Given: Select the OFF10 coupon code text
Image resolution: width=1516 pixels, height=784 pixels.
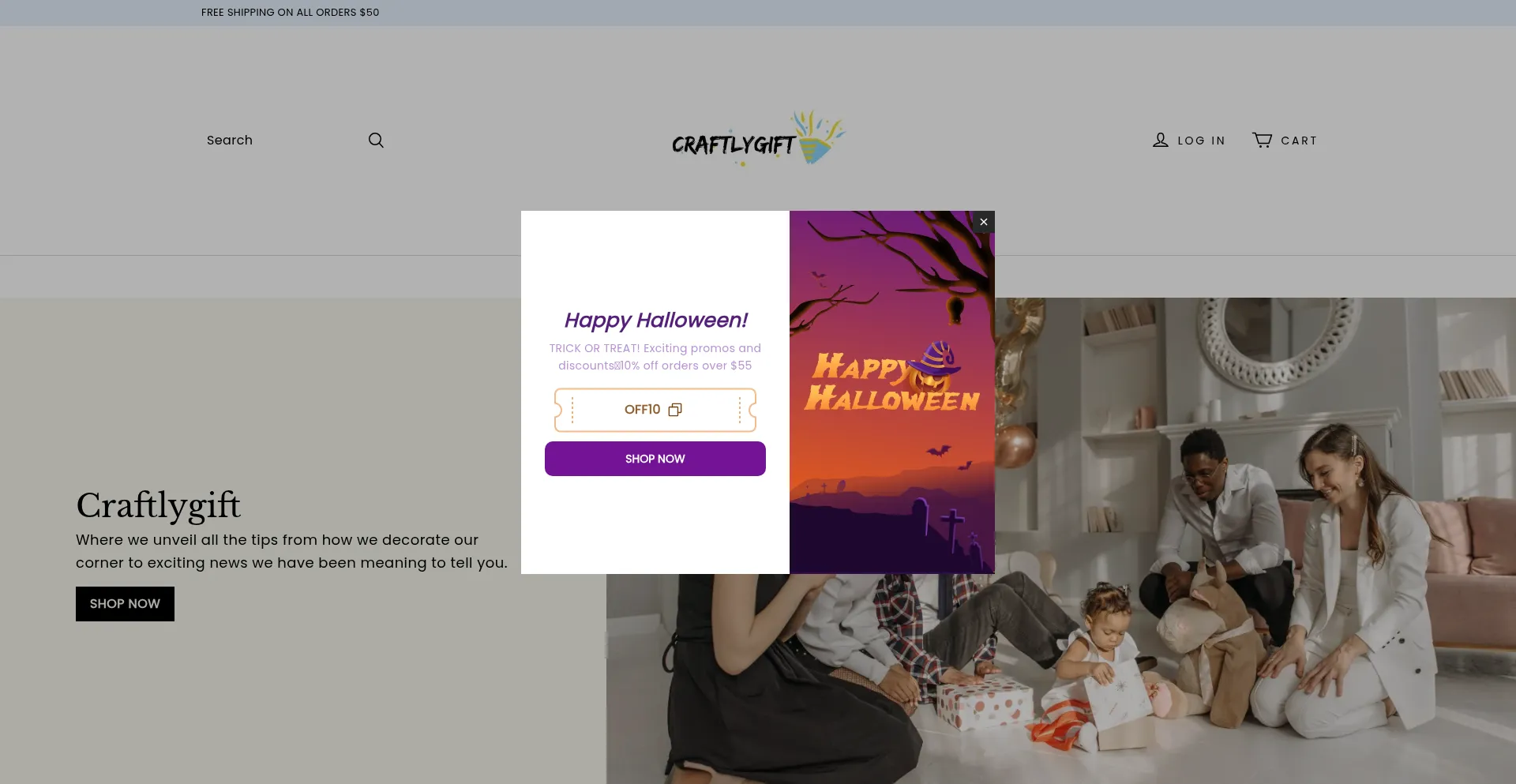Looking at the screenshot, I should pyautogui.click(x=642, y=410).
